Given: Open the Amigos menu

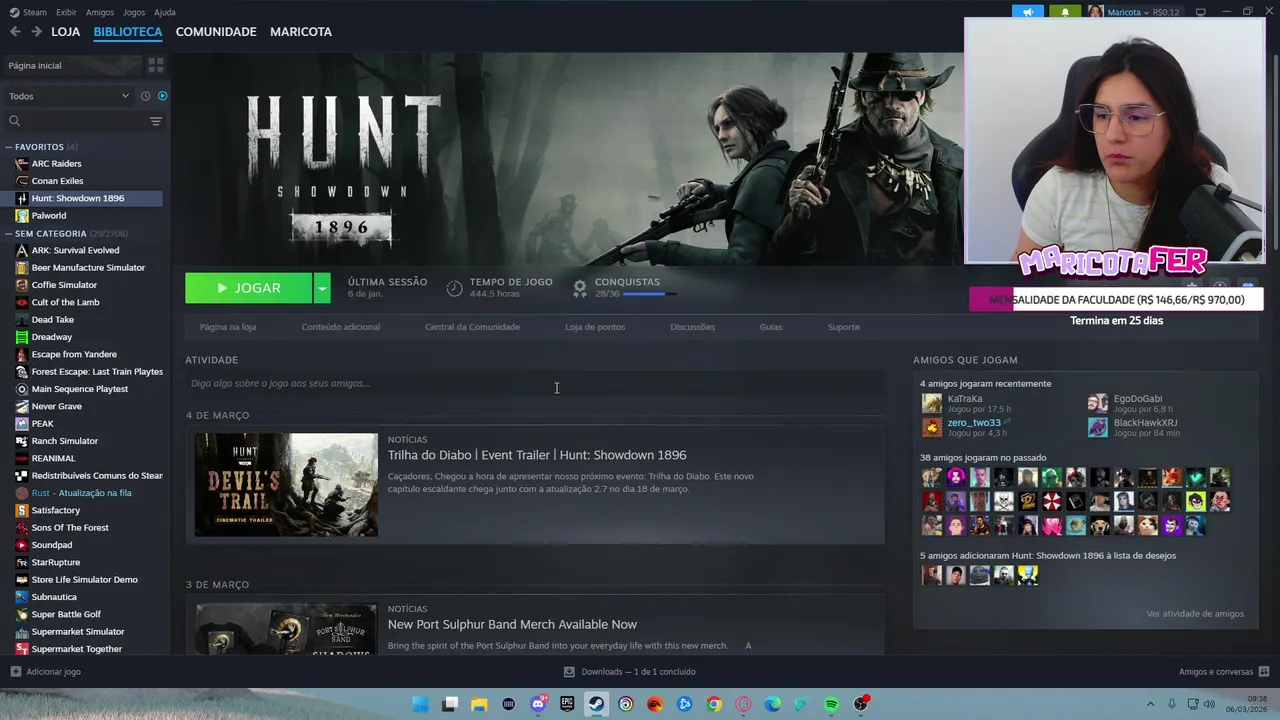Looking at the screenshot, I should [100, 12].
